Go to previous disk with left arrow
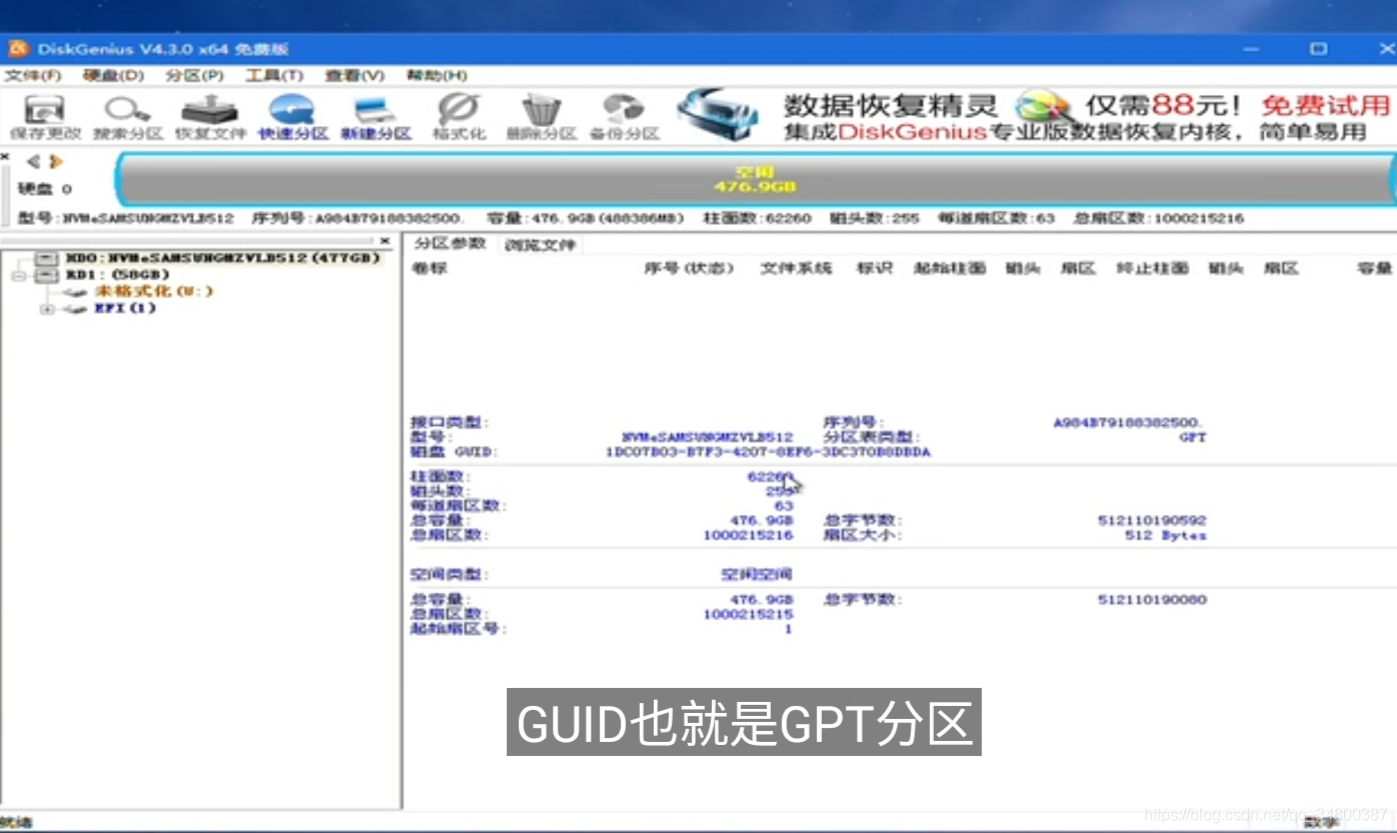Image resolution: width=1397 pixels, height=833 pixels. [x=33, y=161]
